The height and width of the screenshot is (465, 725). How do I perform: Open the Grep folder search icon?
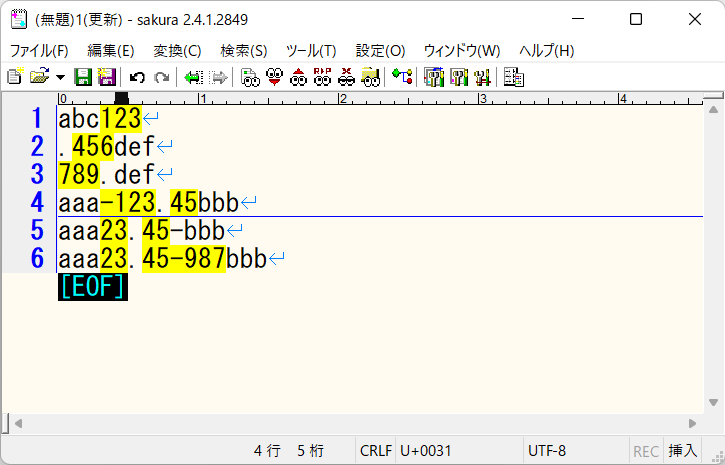coord(370,77)
